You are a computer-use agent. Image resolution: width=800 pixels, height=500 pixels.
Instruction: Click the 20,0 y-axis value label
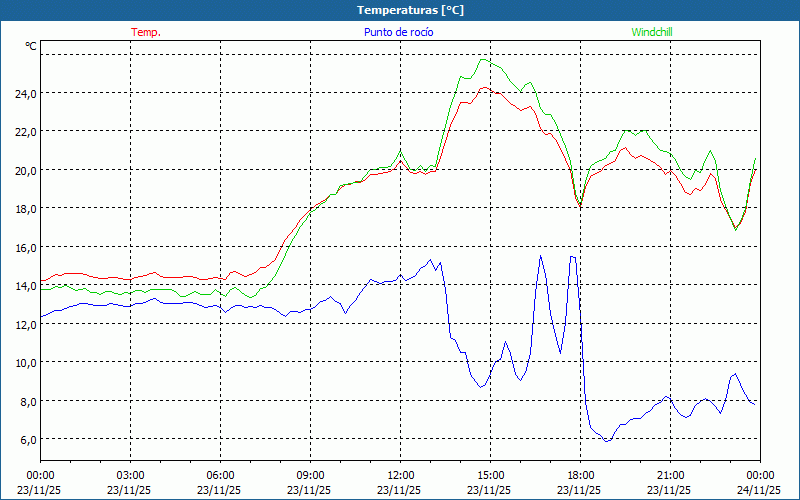(x=24, y=170)
